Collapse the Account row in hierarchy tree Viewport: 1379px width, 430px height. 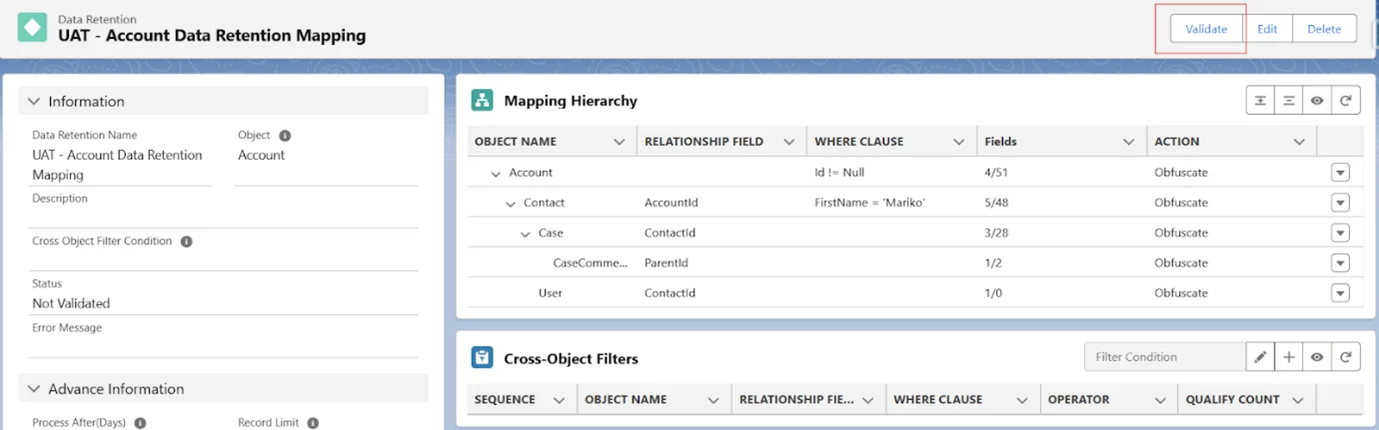495,173
